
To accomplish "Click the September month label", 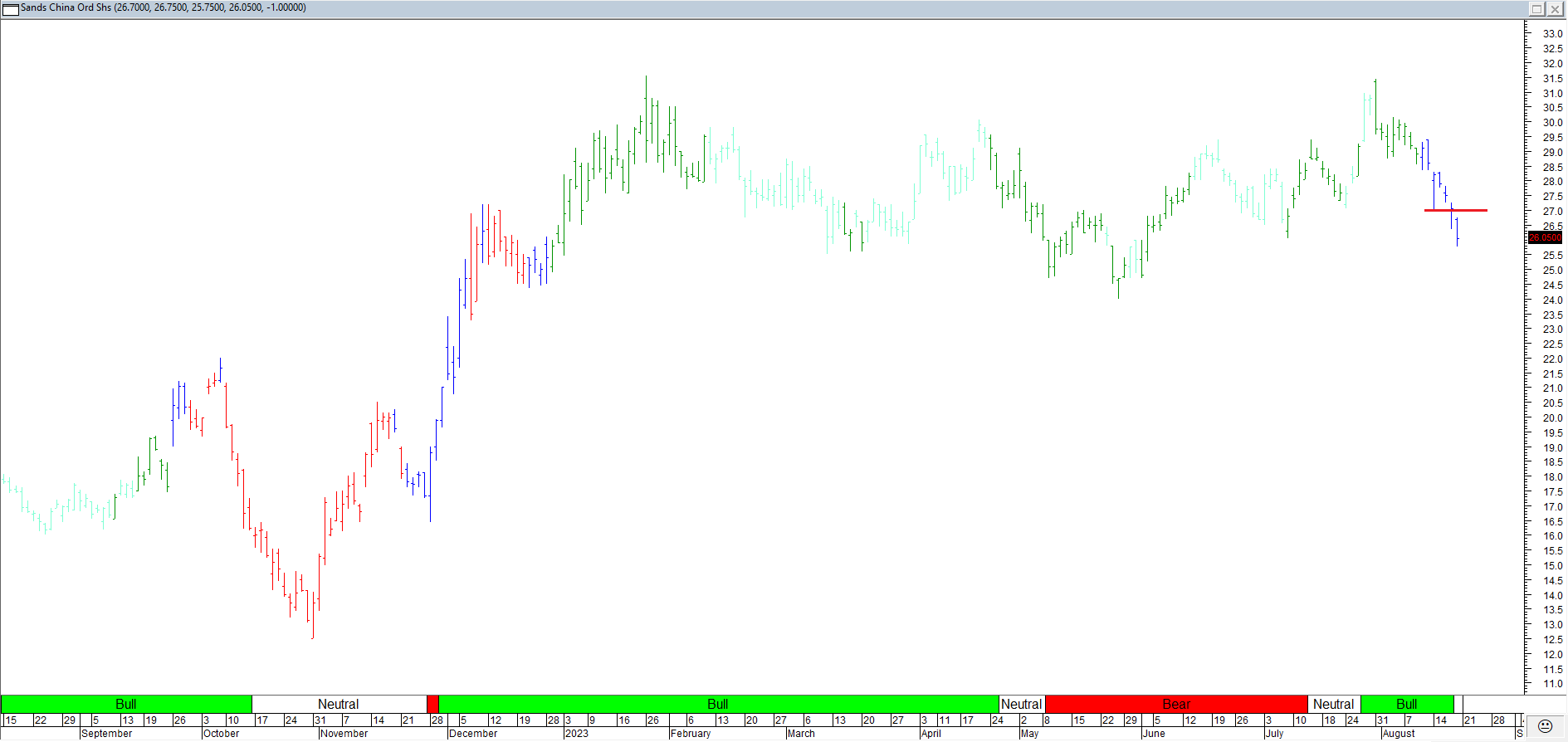I will 107,734.
